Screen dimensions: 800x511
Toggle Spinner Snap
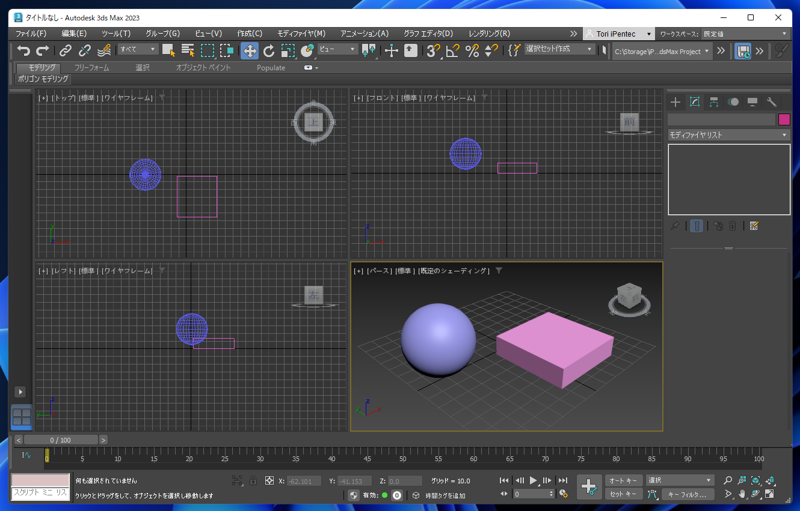click(491, 50)
